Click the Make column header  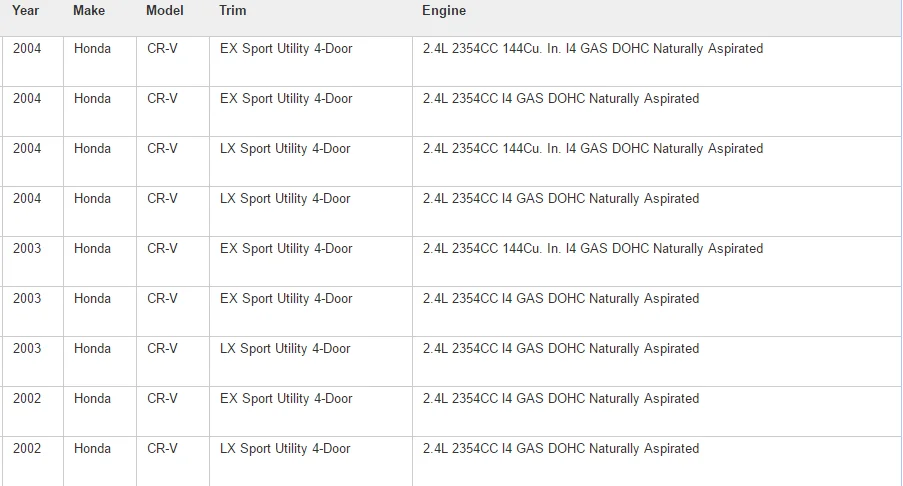pyautogui.click(x=89, y=10)
